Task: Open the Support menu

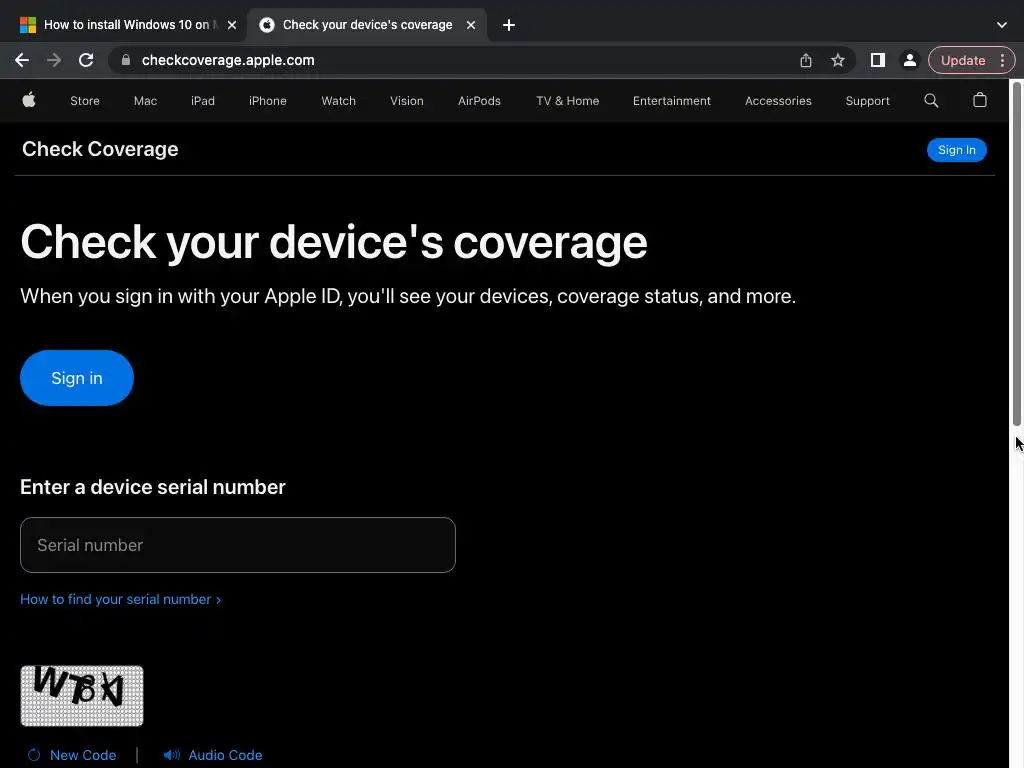Action: 867,101
